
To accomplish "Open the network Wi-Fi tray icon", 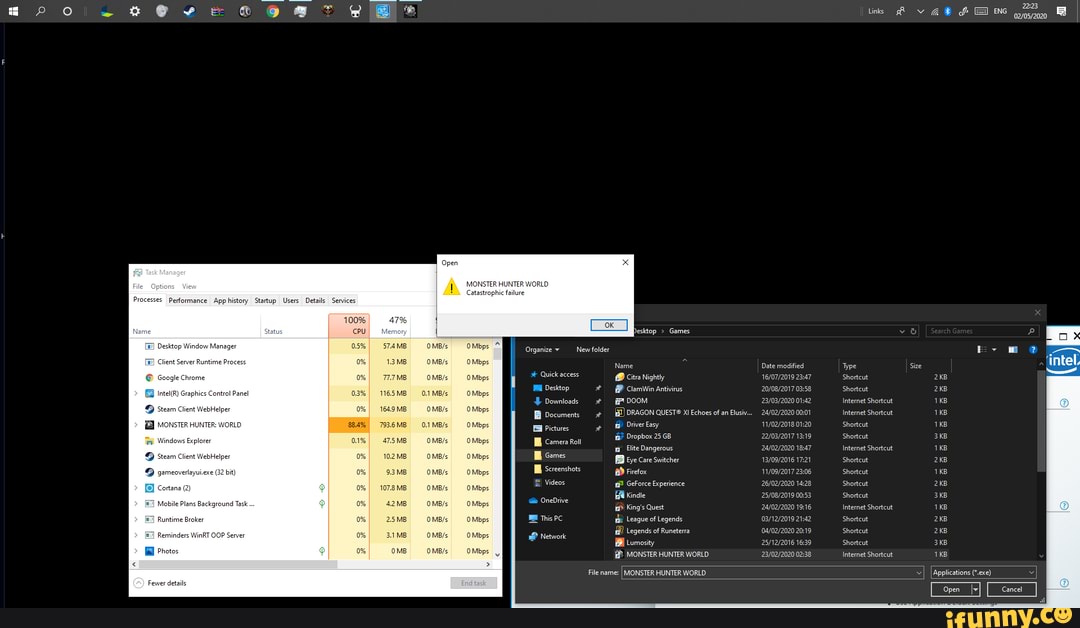I will 935,11.
